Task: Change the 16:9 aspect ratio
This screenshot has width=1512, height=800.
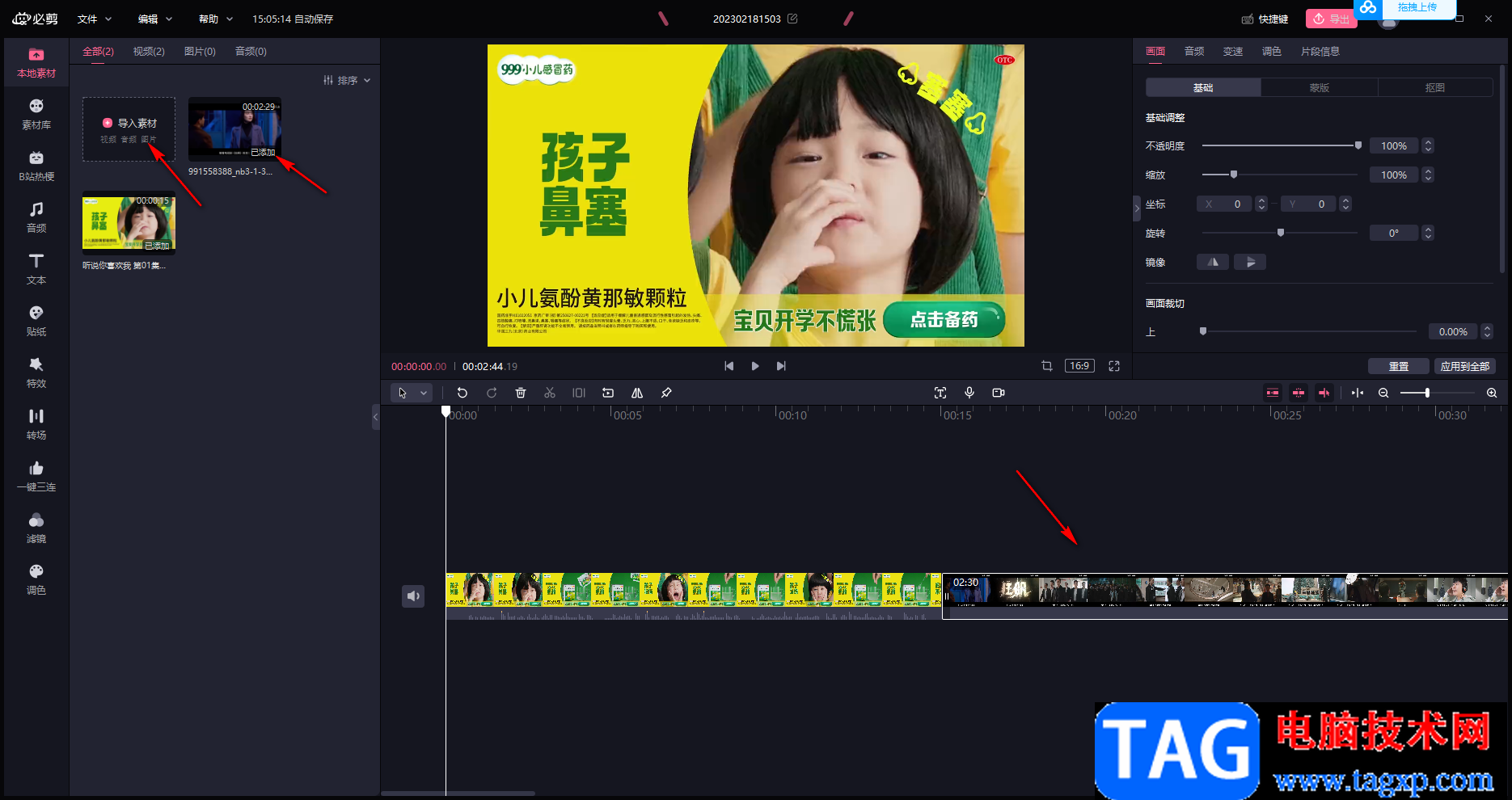Action: pos(1079,366)
